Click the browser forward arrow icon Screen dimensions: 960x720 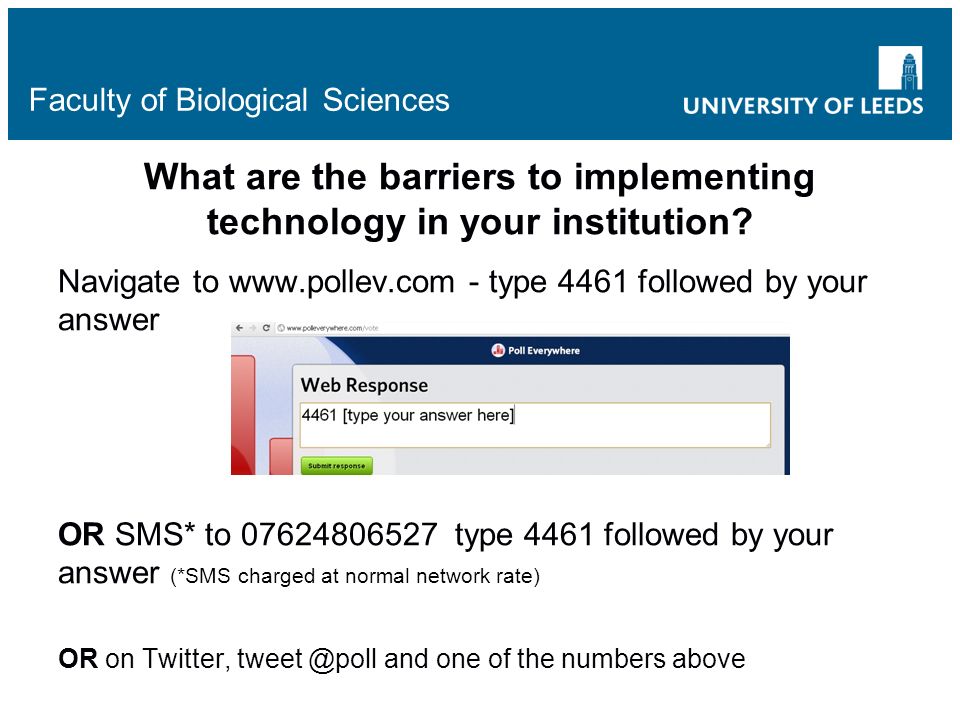tap(252, 328)
